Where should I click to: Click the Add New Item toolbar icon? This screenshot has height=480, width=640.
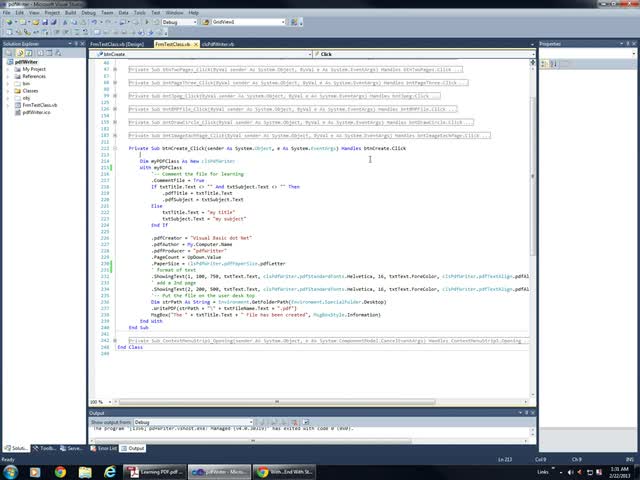coord(22,22)
